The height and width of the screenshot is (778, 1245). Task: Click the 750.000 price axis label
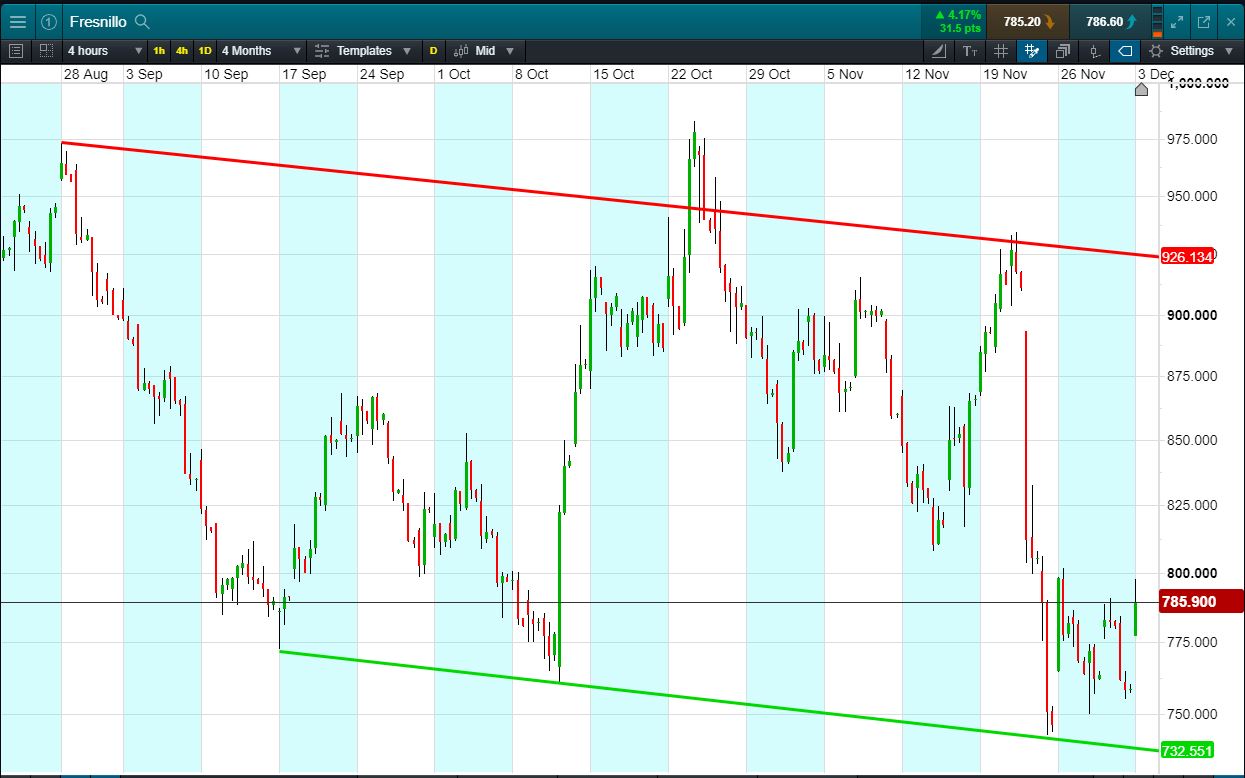click(x=1191, y=714)
